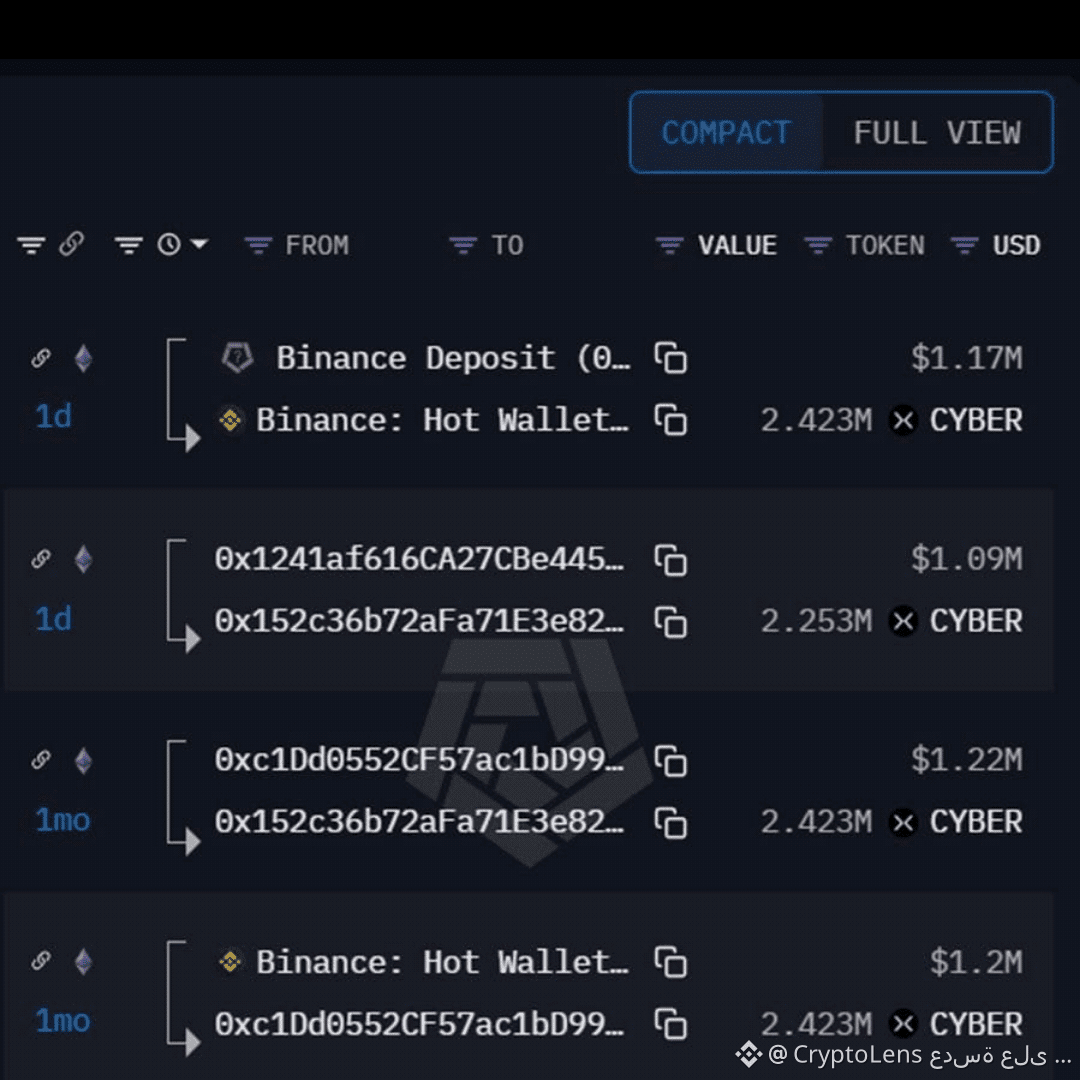Click Ethereum icon in $1.17M row
1080x1080 pixels.
click(83, 359)
